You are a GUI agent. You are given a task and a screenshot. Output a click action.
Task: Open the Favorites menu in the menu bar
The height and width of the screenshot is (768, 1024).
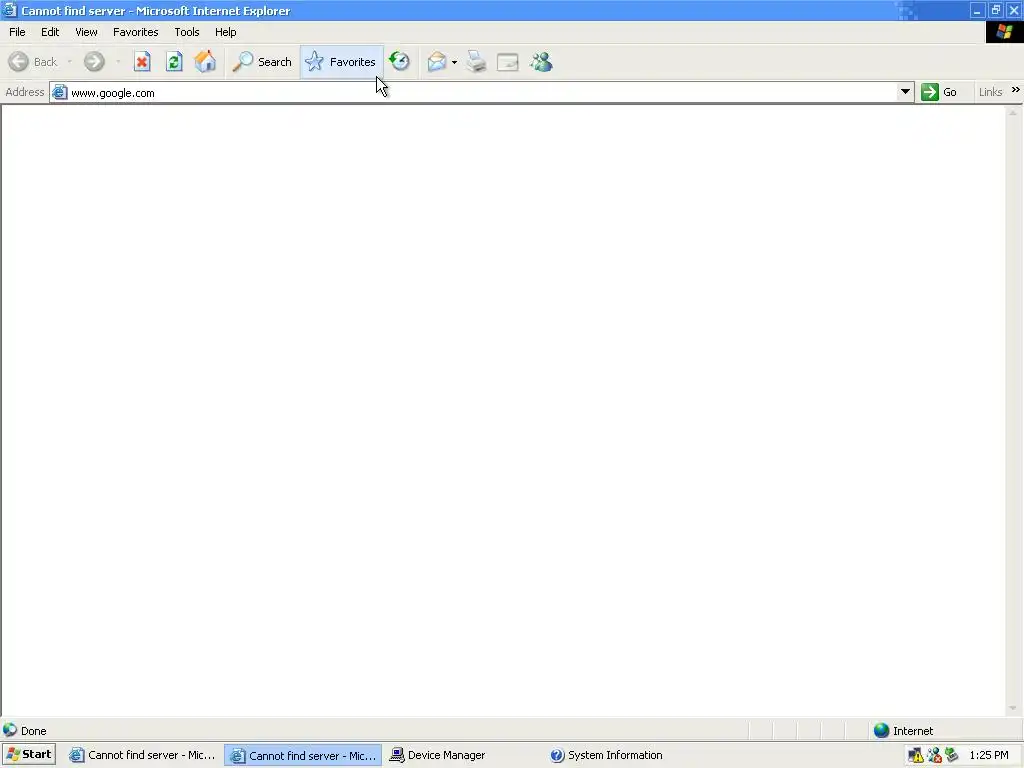(x=135, y=32)
